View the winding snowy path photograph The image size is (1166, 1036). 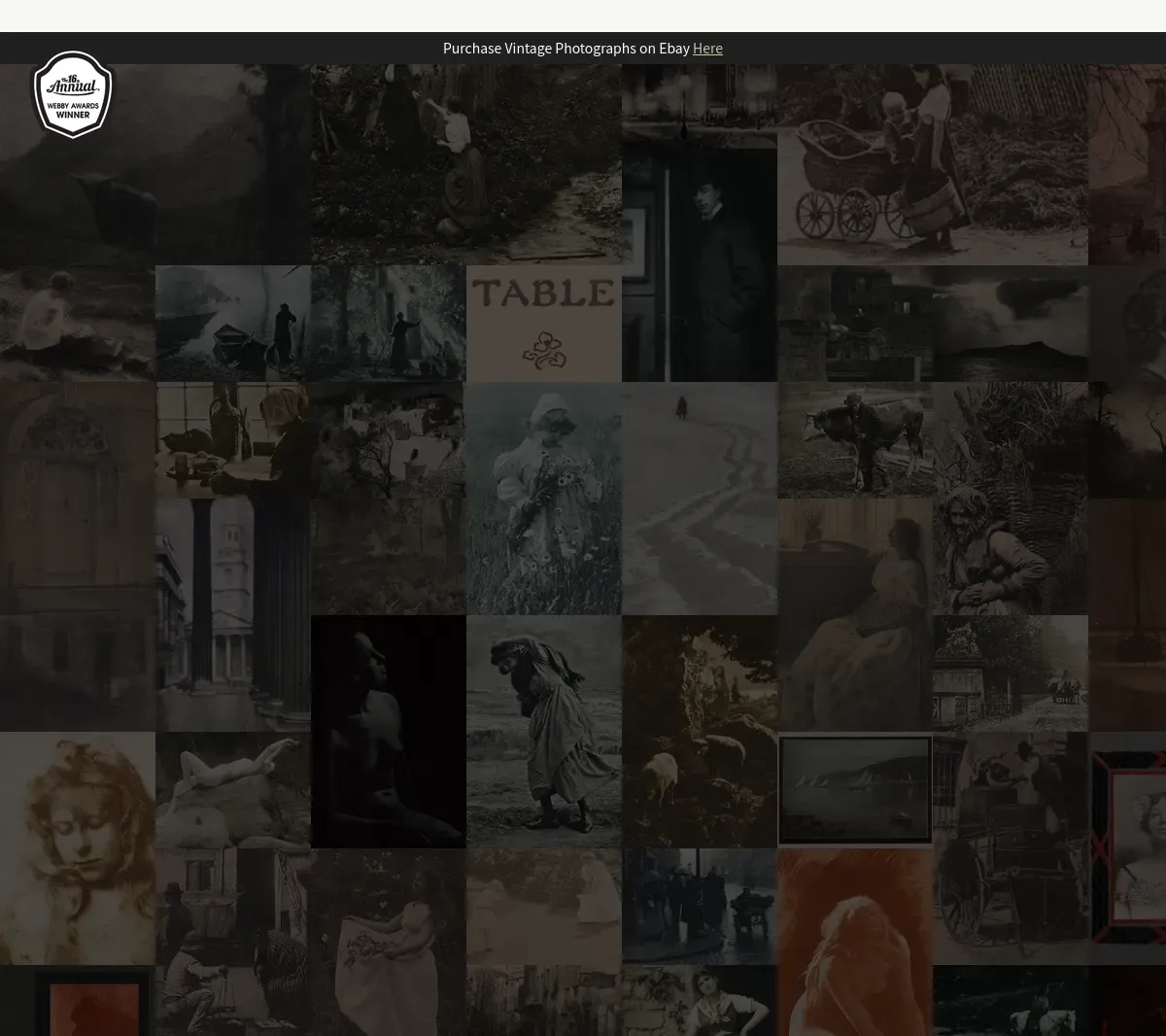700,499
